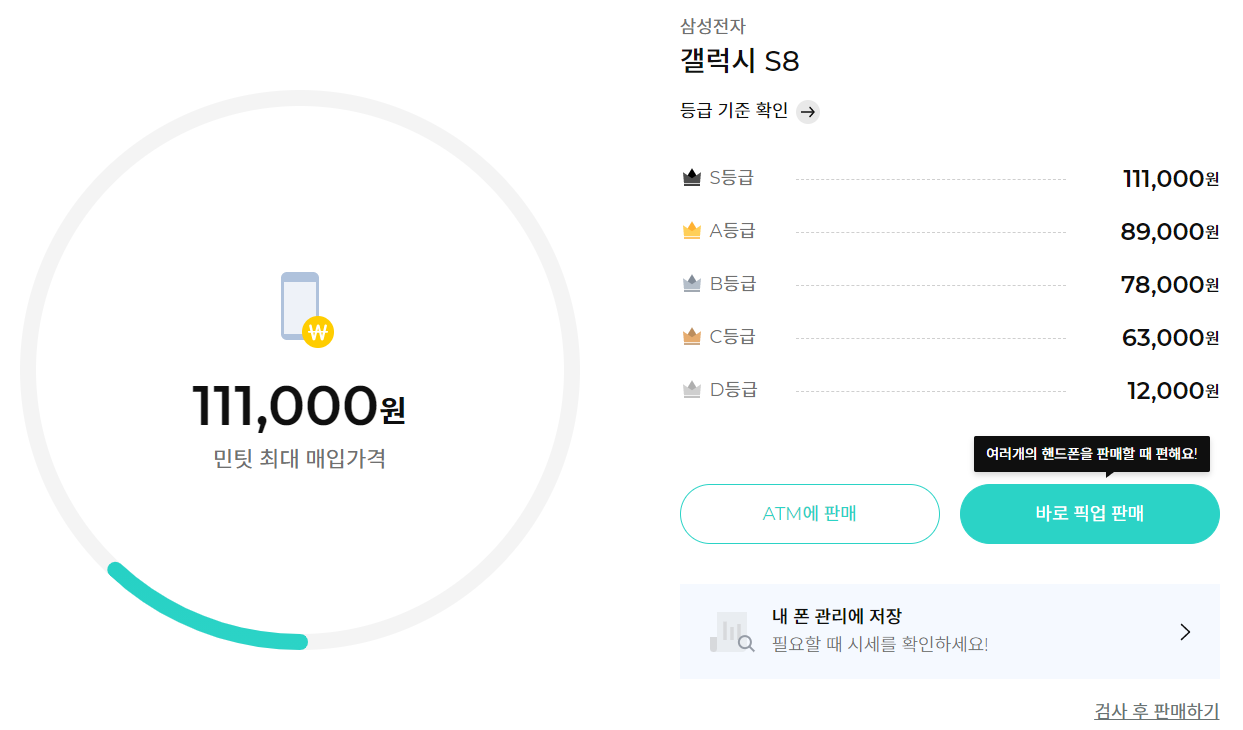
Task: Click the gold A등급 crown icon
Action: [691, 231]
